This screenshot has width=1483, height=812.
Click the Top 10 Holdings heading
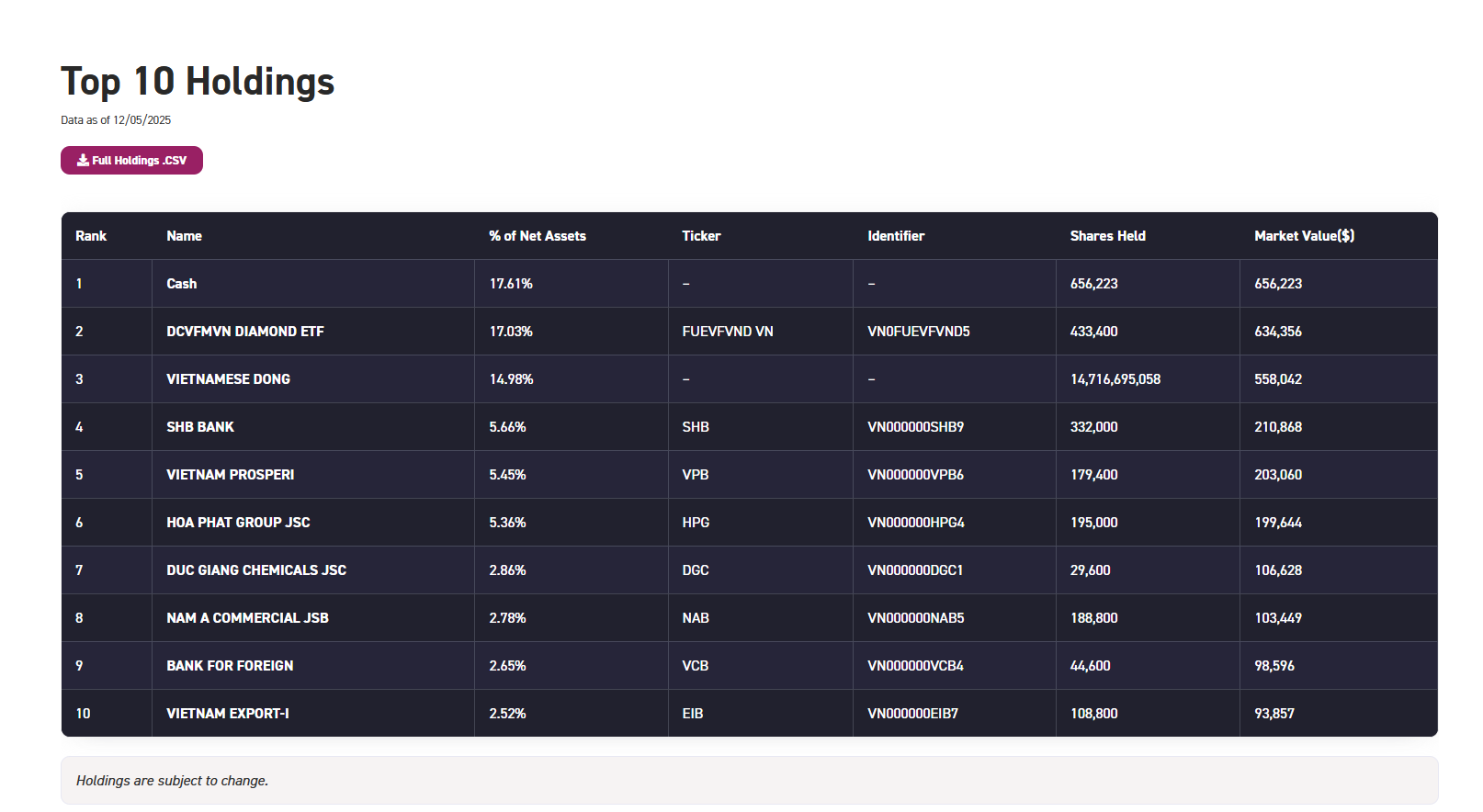tap(198, 82)
